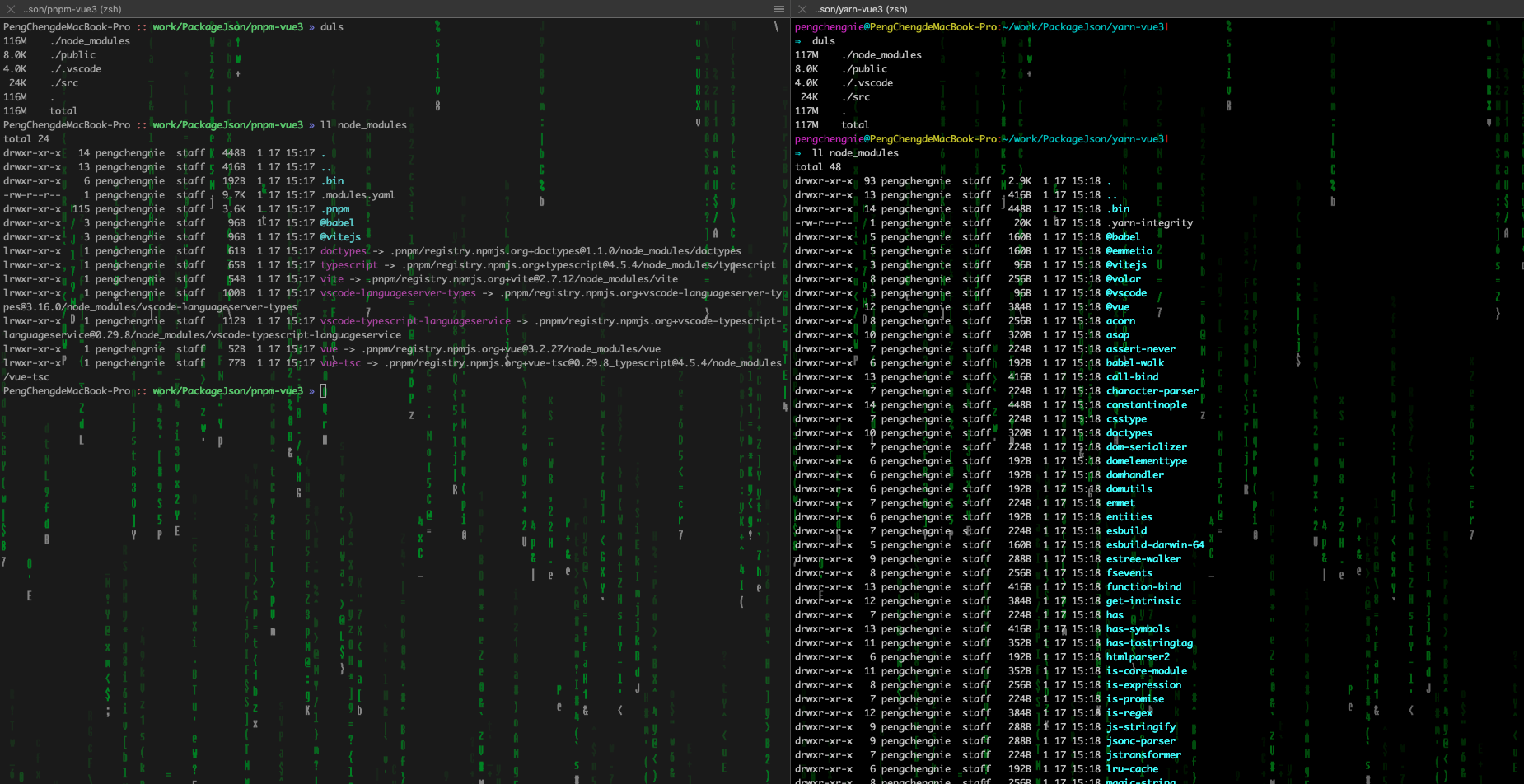
Task: Click the typescript symlink name in the pnpm listing
Action: 348,265
